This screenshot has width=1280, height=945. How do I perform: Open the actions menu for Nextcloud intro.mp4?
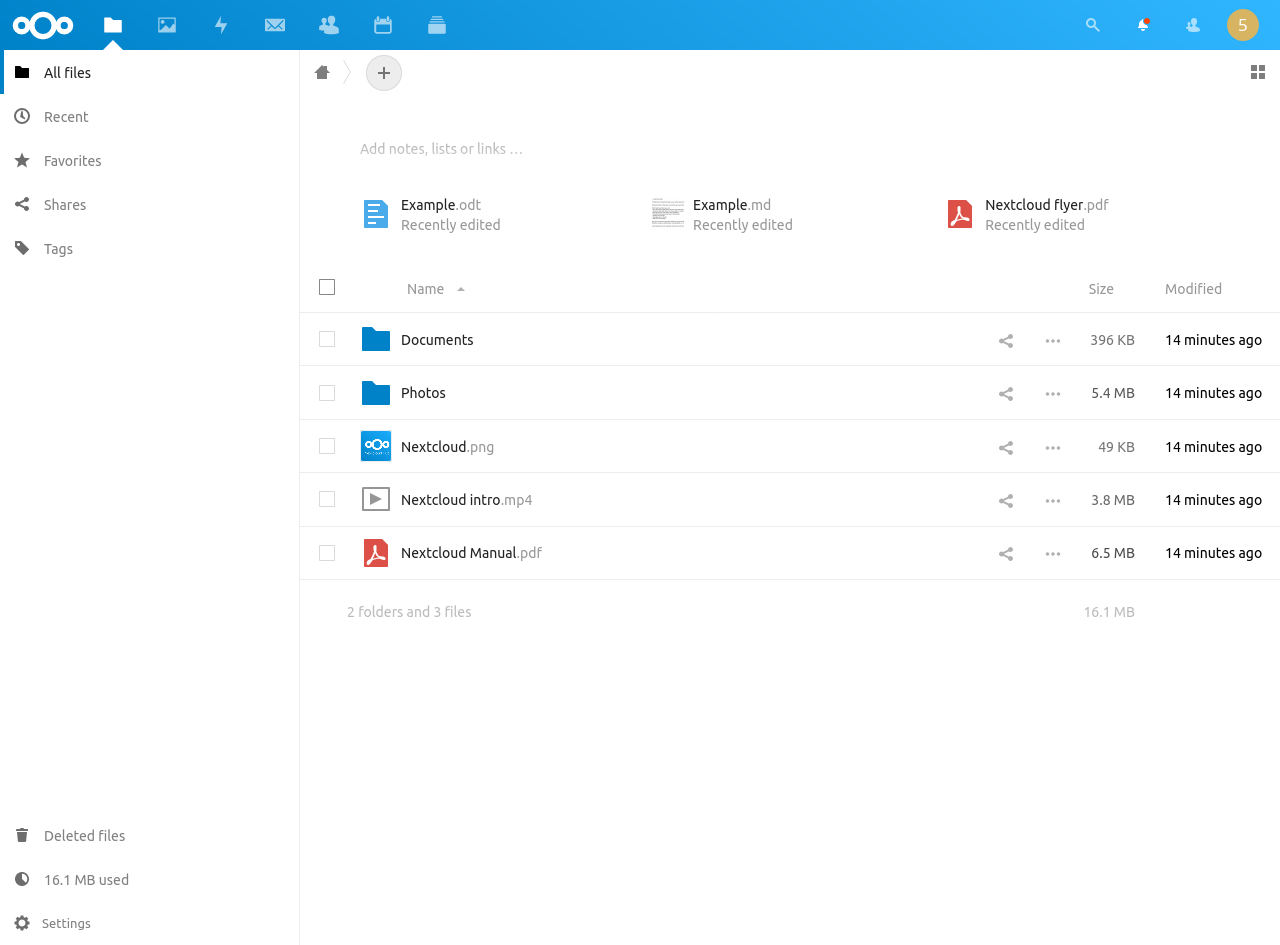pyautogui.click(x=1053, y=500)
